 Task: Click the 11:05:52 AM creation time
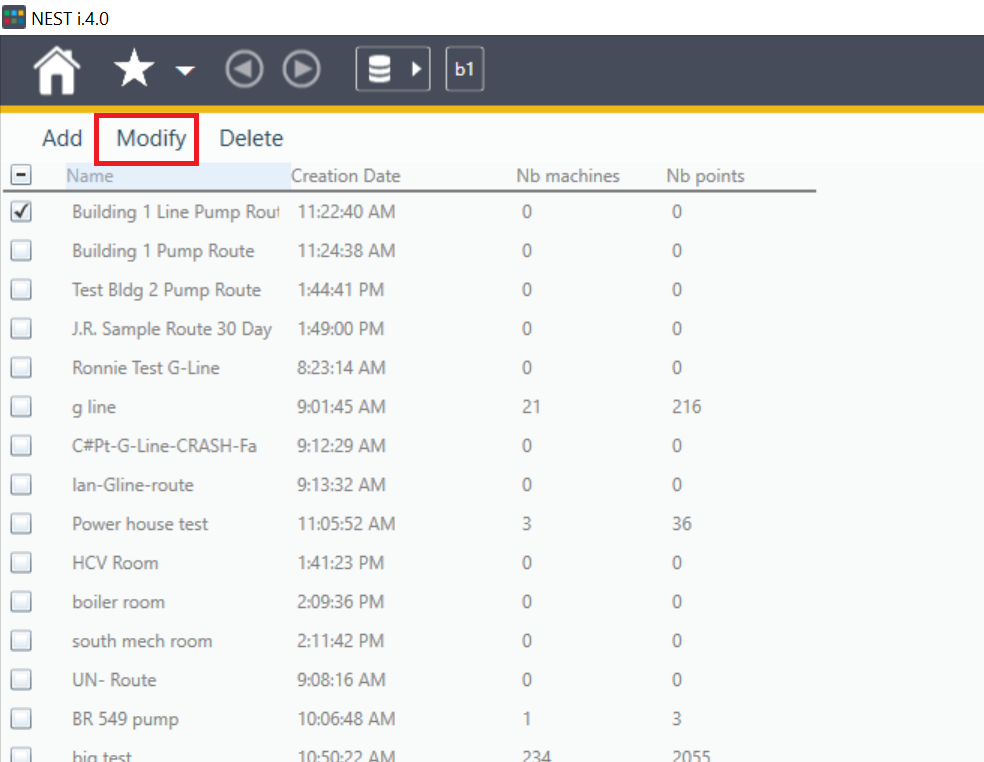point(346,523)
